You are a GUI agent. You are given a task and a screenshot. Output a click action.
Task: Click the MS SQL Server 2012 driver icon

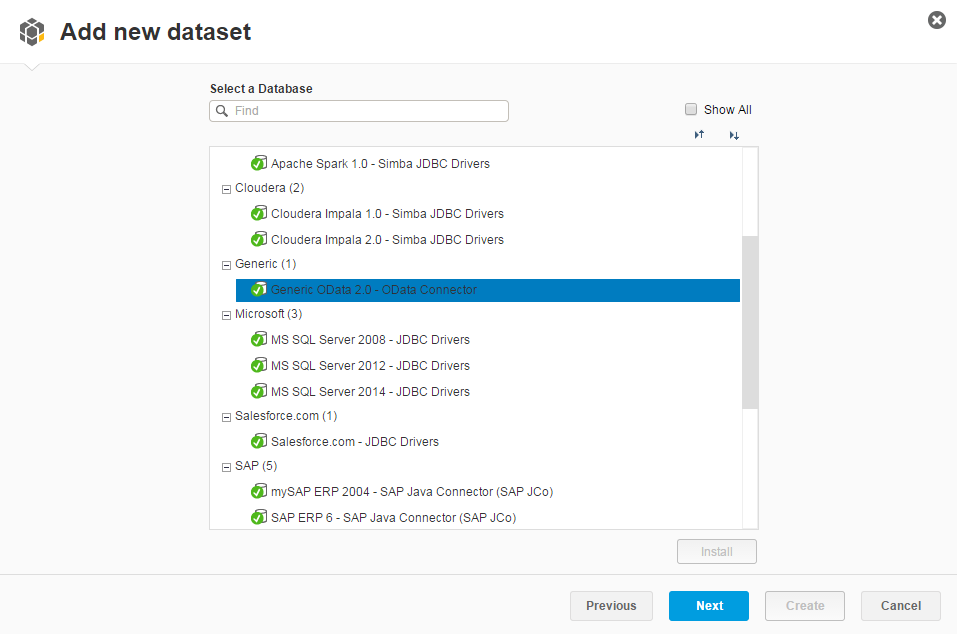tap(259, 365)
